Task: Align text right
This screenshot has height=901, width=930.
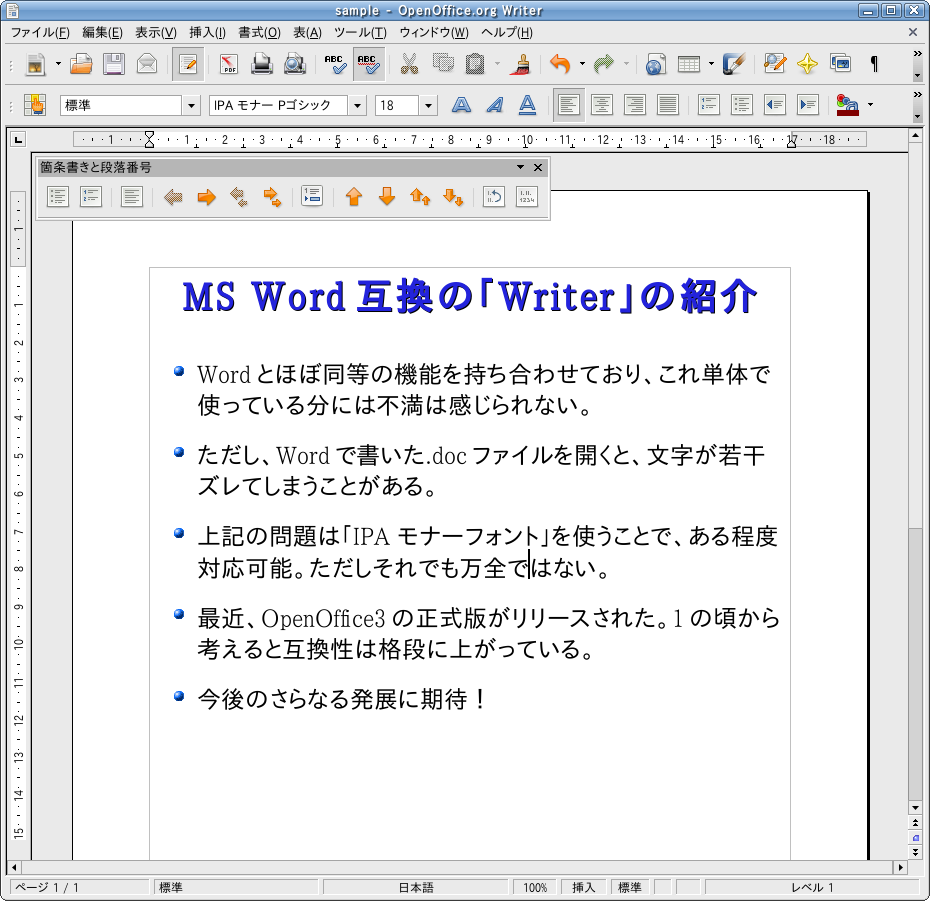Action: coord(635,105)
